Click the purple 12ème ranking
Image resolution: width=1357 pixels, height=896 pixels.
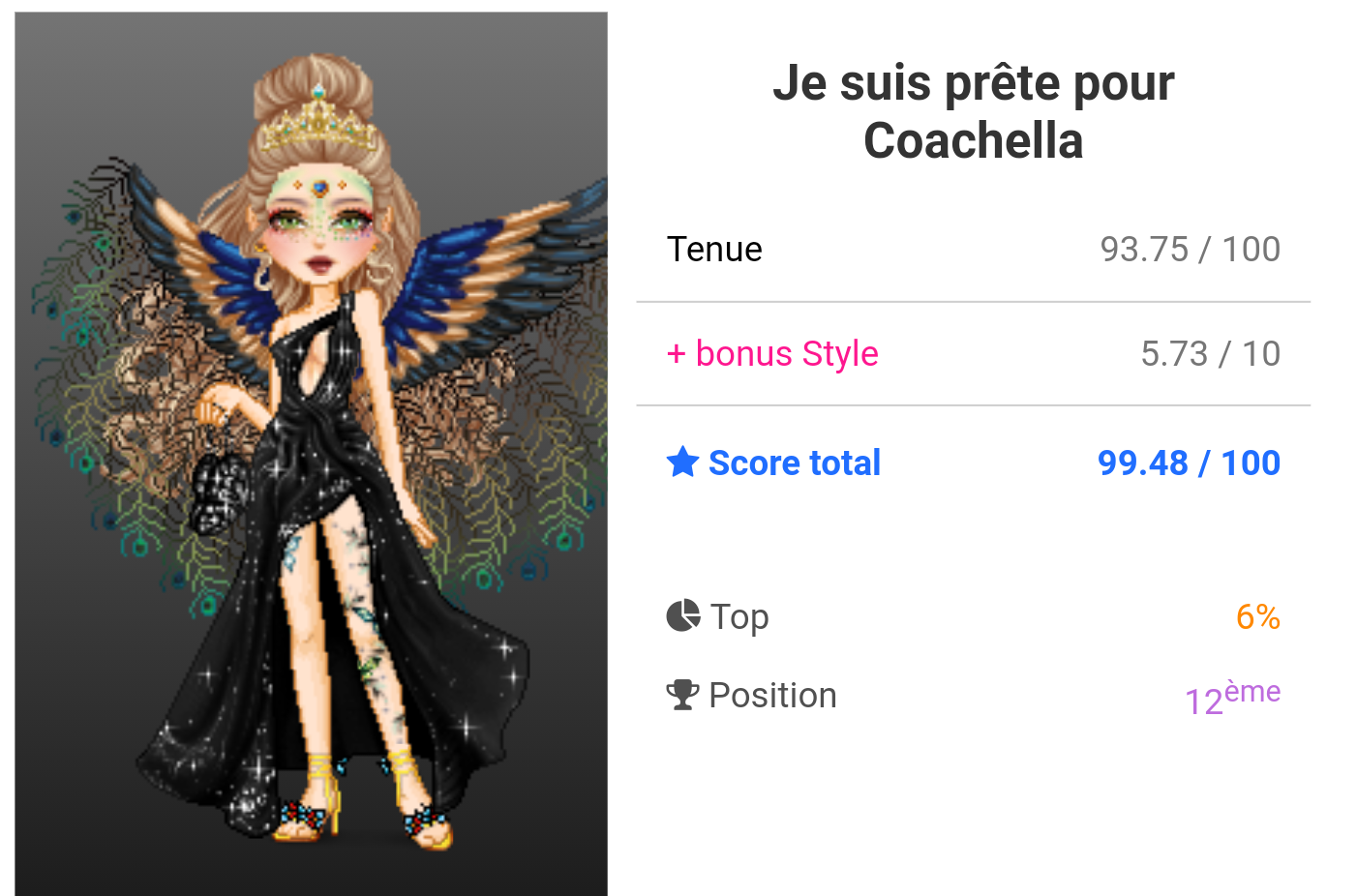coord(1232,698)
